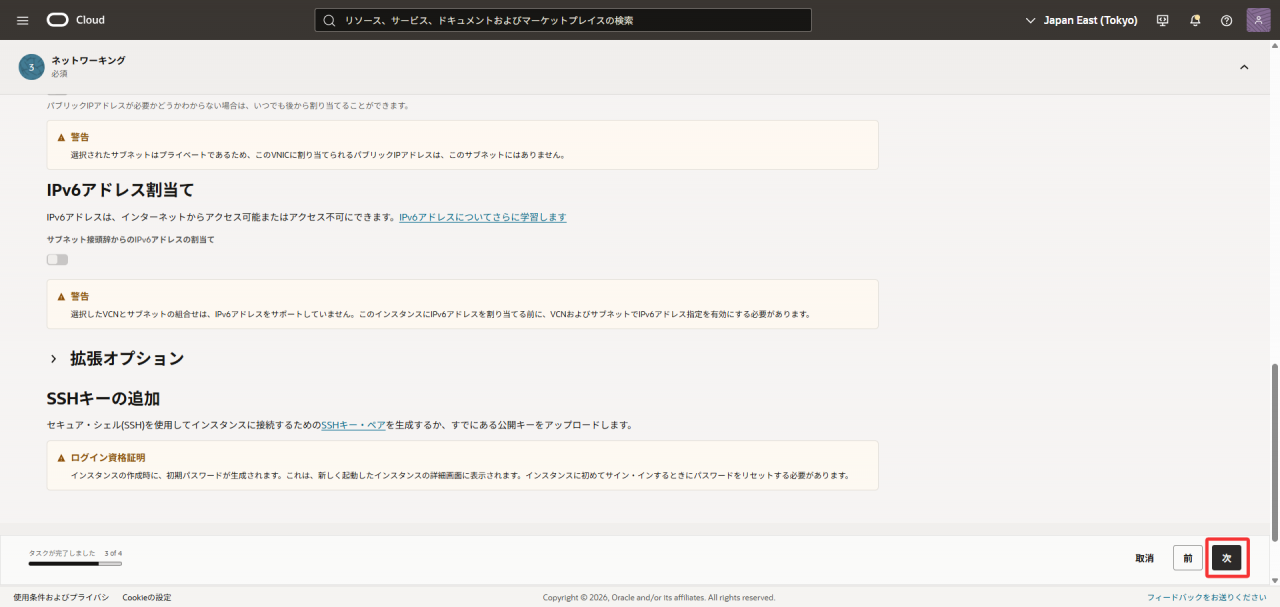The image size is (1280, 607).
Task: Click the SSHキーの追加 heading
Action: (103, 398)
